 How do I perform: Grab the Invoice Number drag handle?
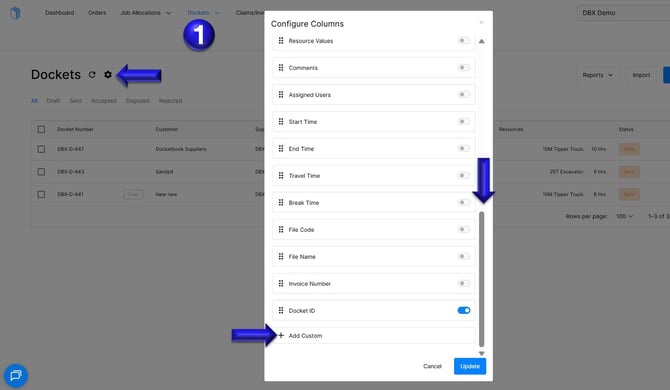click(x=281, y=283)
